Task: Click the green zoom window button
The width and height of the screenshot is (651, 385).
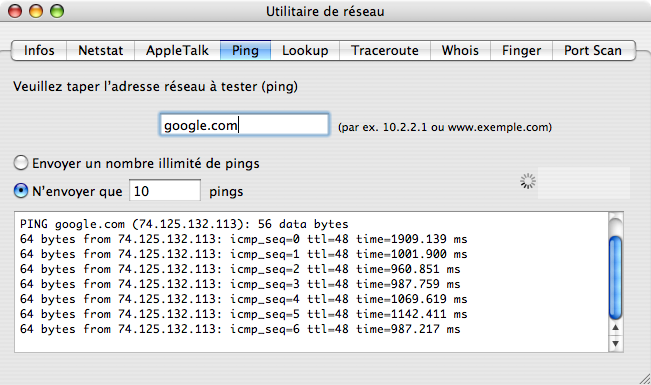Action: [57, 11]
